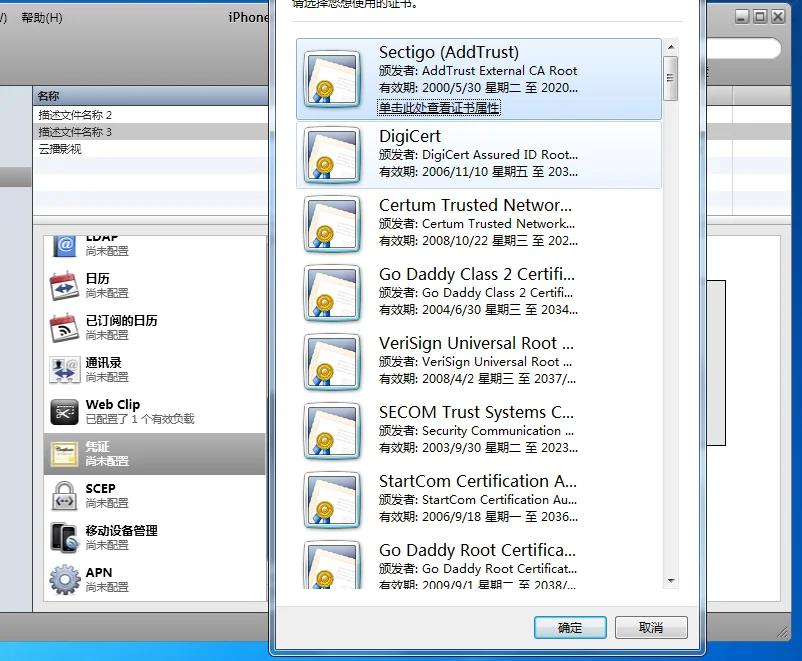The image size is (802, 661).
Task: Select the Certum Trusted Networ... title
Action: tap(475, 205)
